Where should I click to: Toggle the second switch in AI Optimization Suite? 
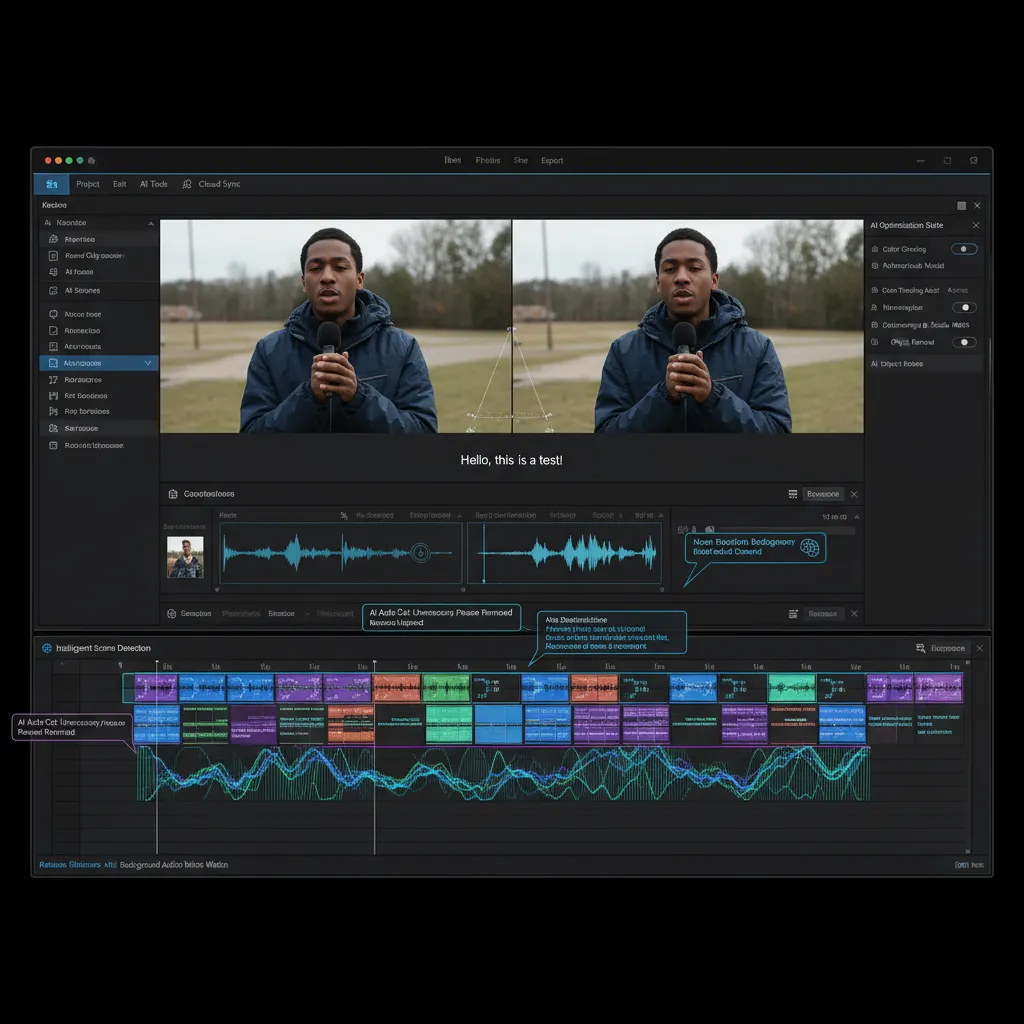click(964, 307)
